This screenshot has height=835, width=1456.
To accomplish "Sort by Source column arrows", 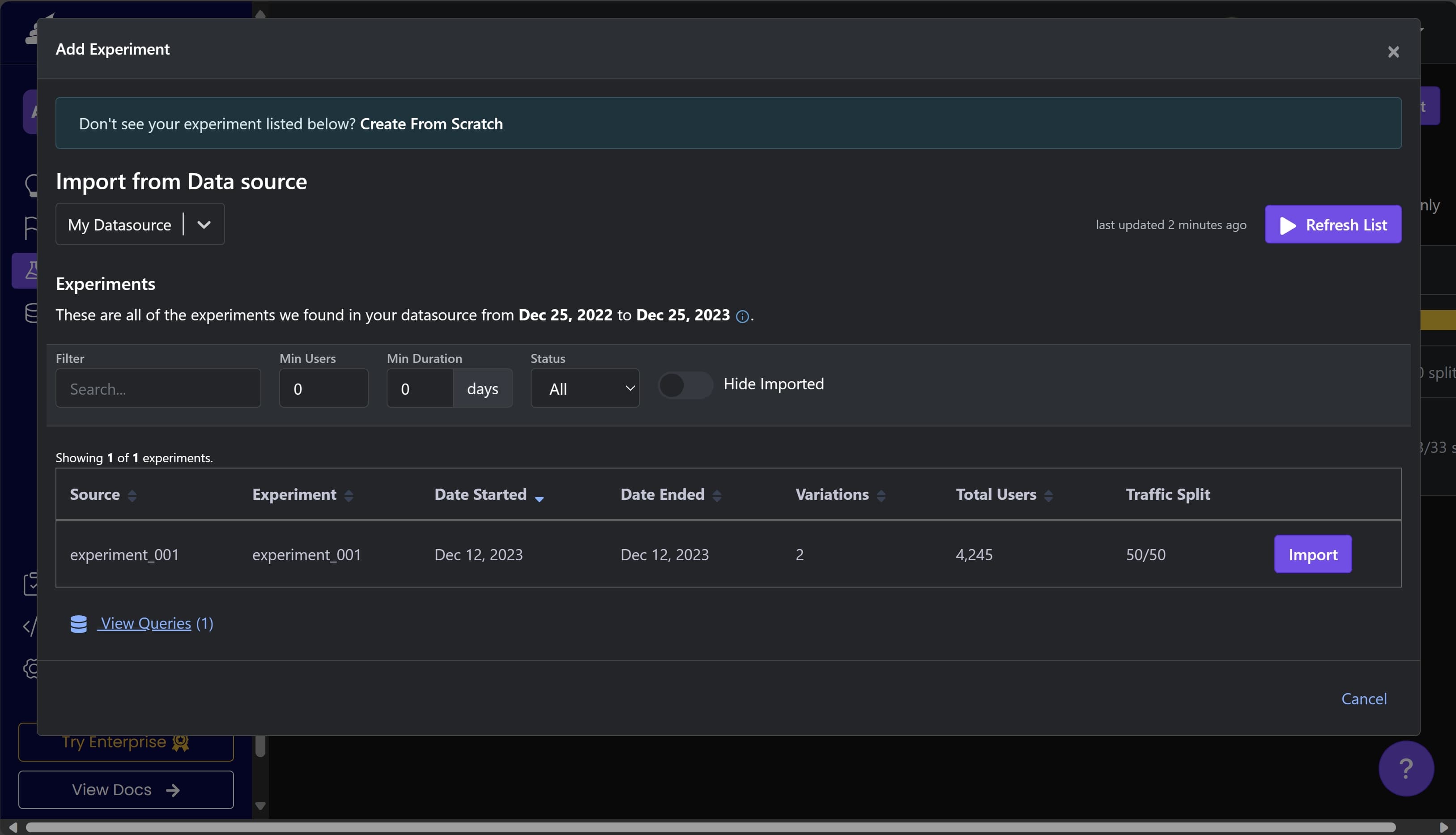I will pyautogui.click(x=132, y=495).
